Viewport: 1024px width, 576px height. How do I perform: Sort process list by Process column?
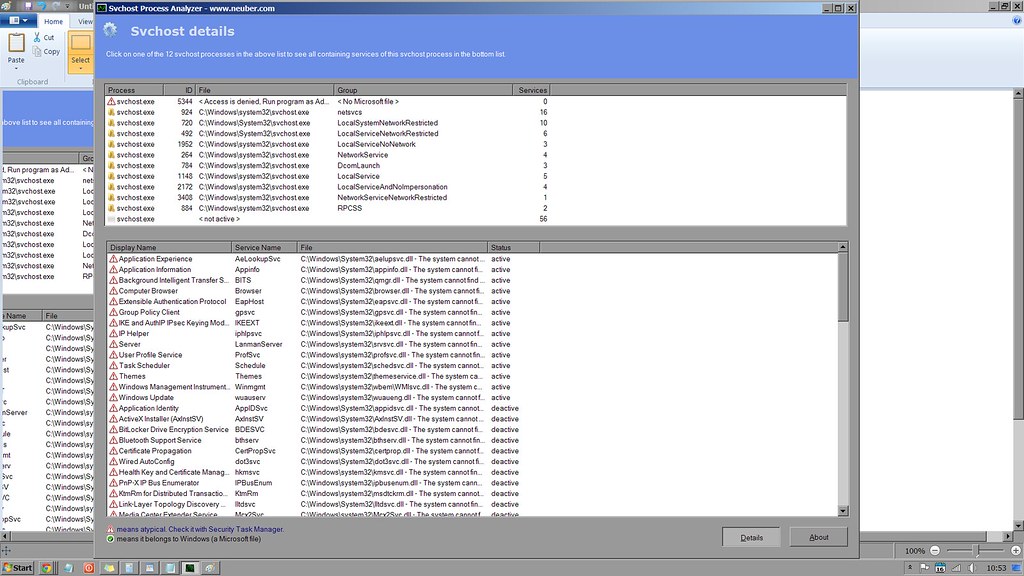pyautogui.click(x=134, y=90)
